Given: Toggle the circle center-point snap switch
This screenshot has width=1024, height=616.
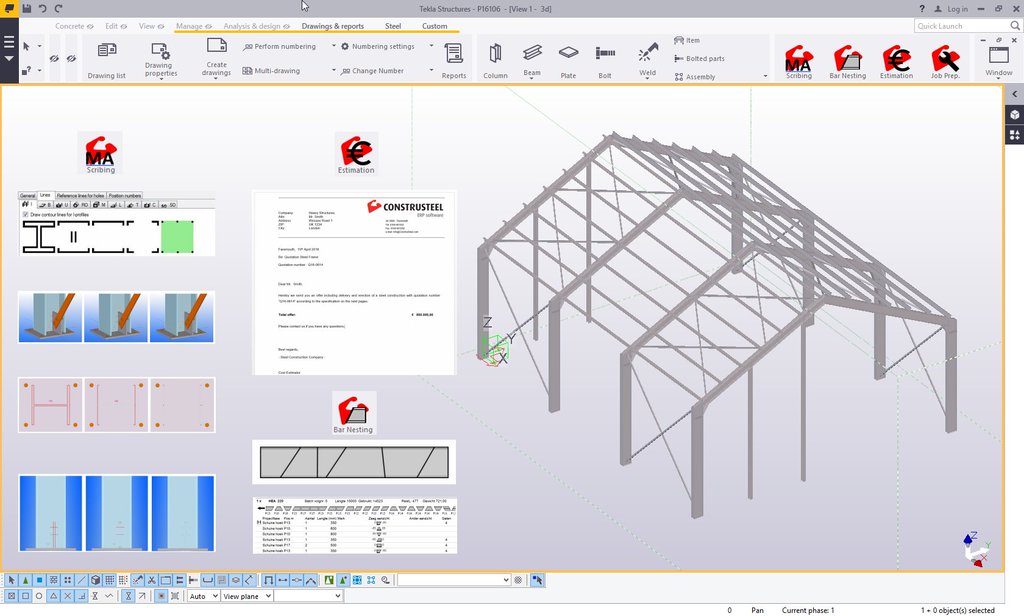Looking at the screenshot, I should [x=39, y=596].
